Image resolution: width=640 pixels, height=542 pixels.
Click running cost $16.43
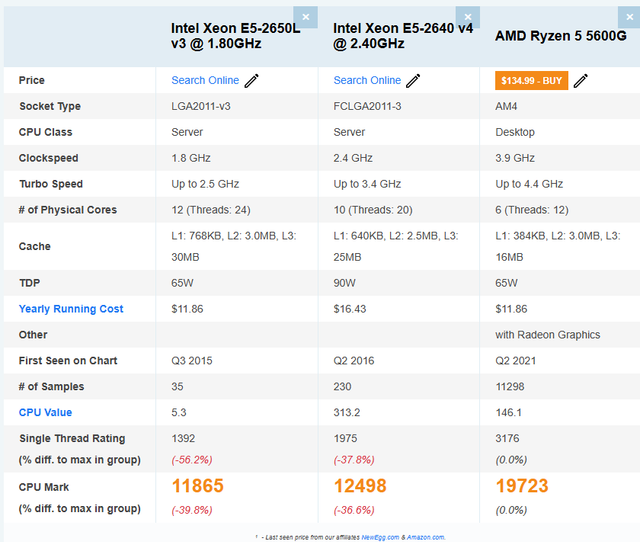pyautogui.click(x=350, y=309)
